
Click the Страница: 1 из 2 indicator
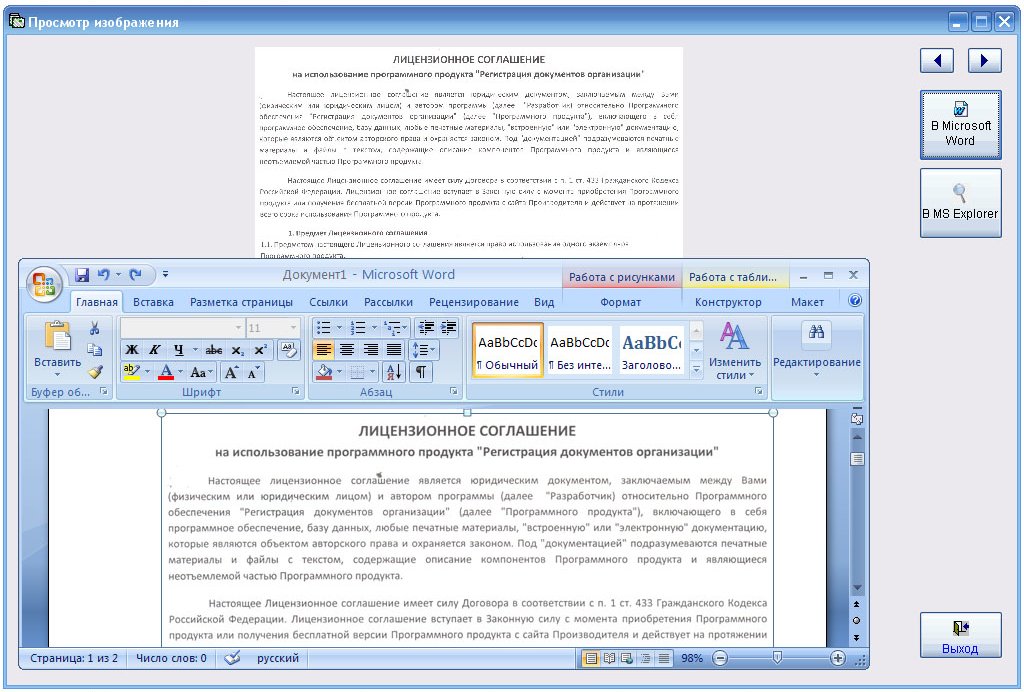(74, 658)
